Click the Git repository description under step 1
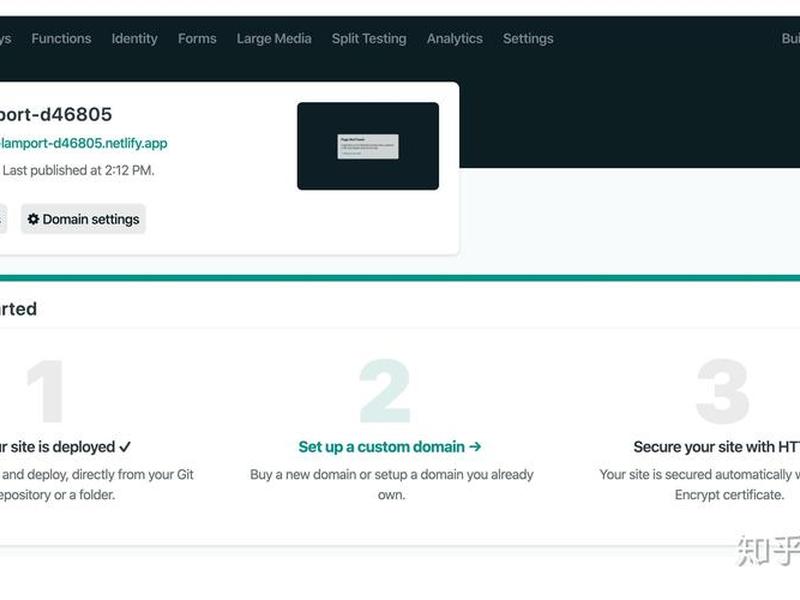 pos(97,485)
